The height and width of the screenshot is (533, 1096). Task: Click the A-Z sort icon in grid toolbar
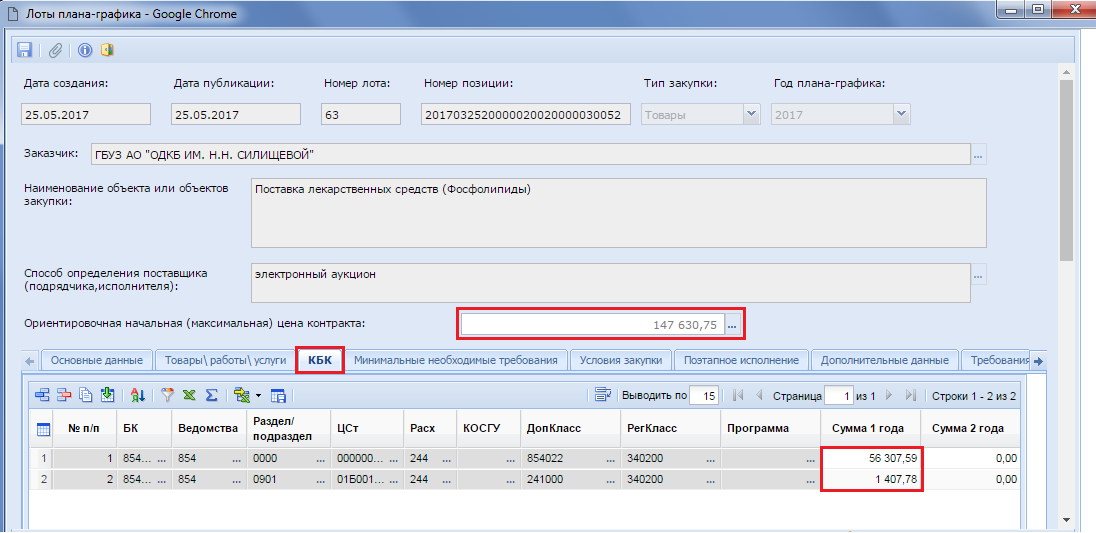point(138,395)
